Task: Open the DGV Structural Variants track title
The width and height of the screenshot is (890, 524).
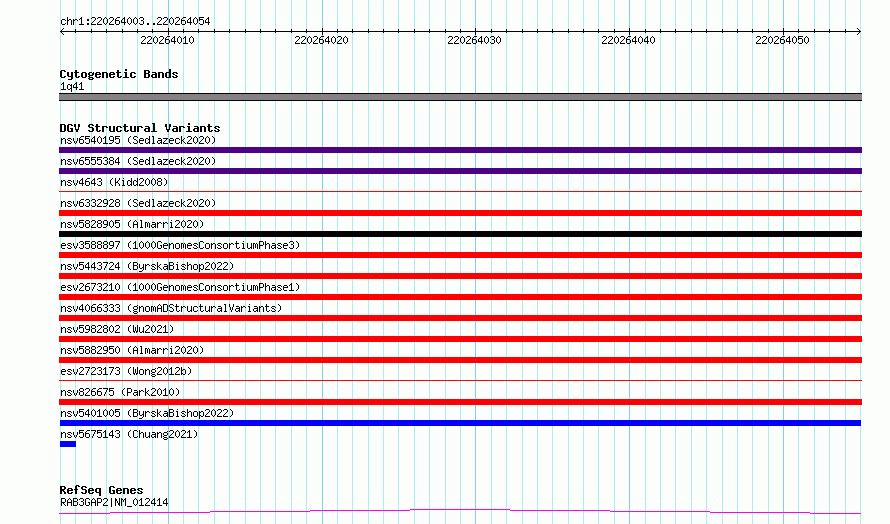Action: tap(140, 128)
